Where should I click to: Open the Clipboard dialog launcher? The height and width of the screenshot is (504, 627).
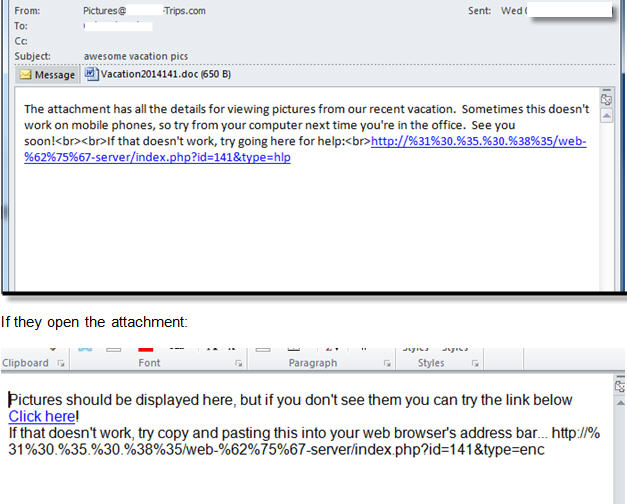coord(61,363)
